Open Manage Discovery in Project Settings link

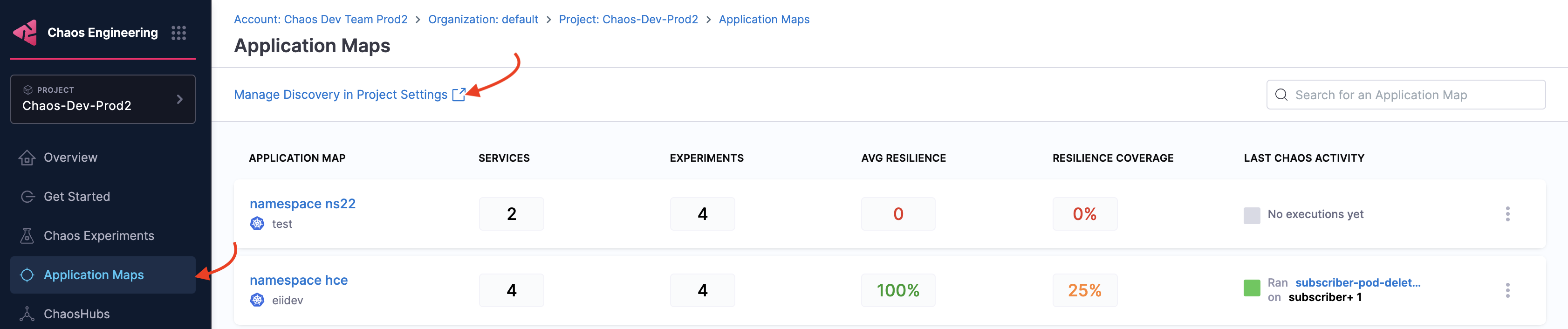coord(340,95)
